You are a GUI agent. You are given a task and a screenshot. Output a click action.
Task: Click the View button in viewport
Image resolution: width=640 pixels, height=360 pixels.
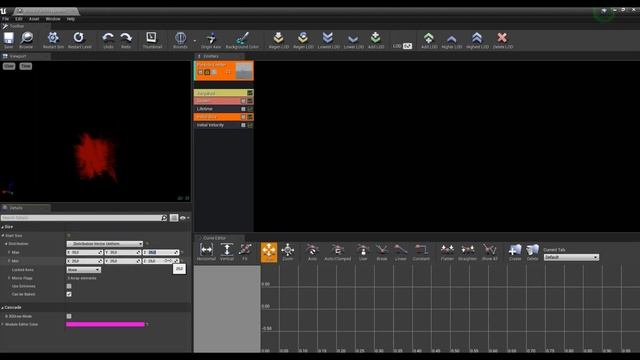point(9,66)
